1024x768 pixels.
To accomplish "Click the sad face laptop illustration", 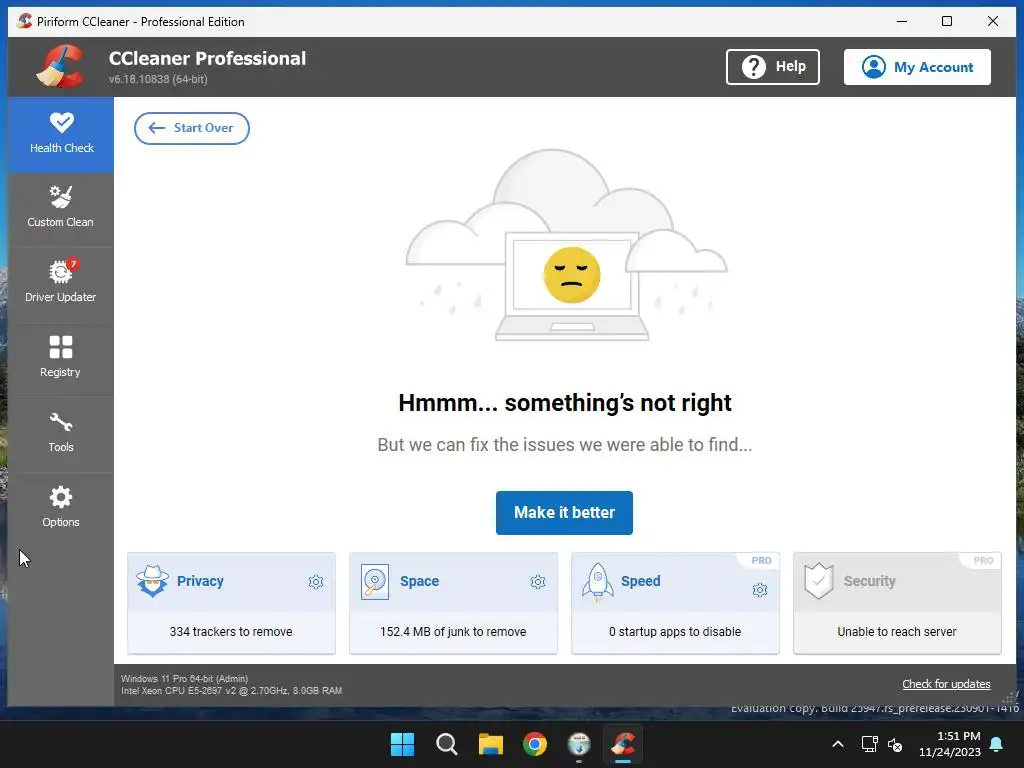I will pyautogui.click(x=566, y=246).
